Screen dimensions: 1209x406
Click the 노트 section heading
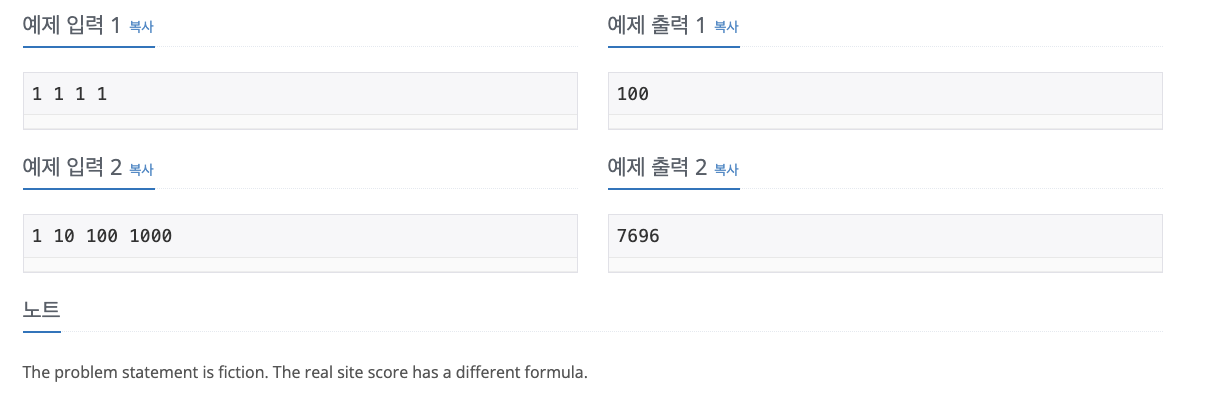click(42, 310)
